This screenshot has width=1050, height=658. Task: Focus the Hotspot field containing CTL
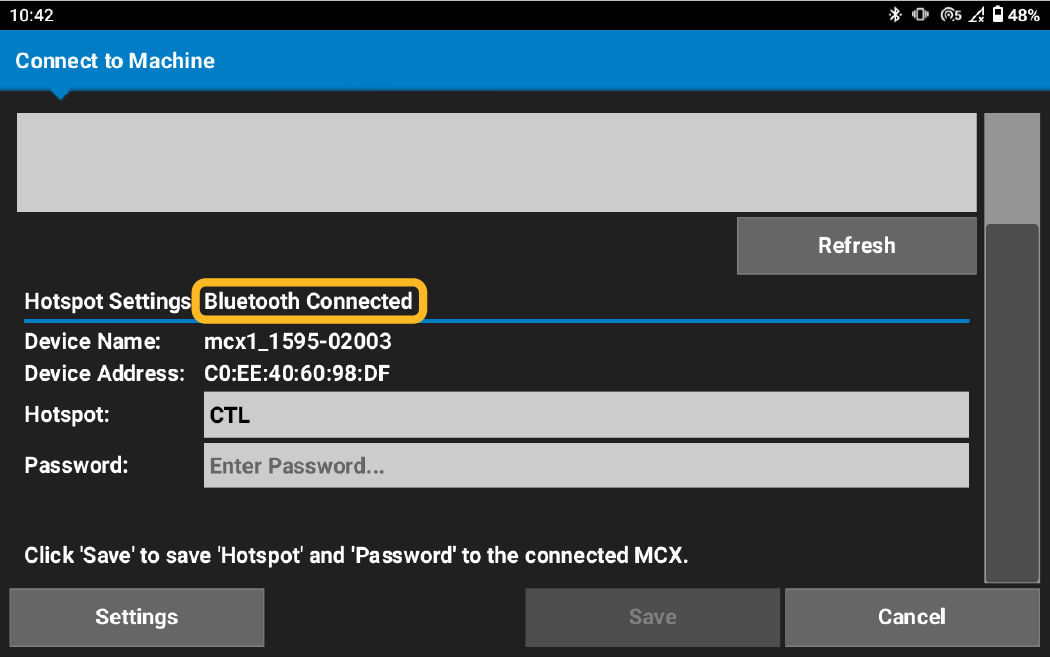[x=586, y=415]
